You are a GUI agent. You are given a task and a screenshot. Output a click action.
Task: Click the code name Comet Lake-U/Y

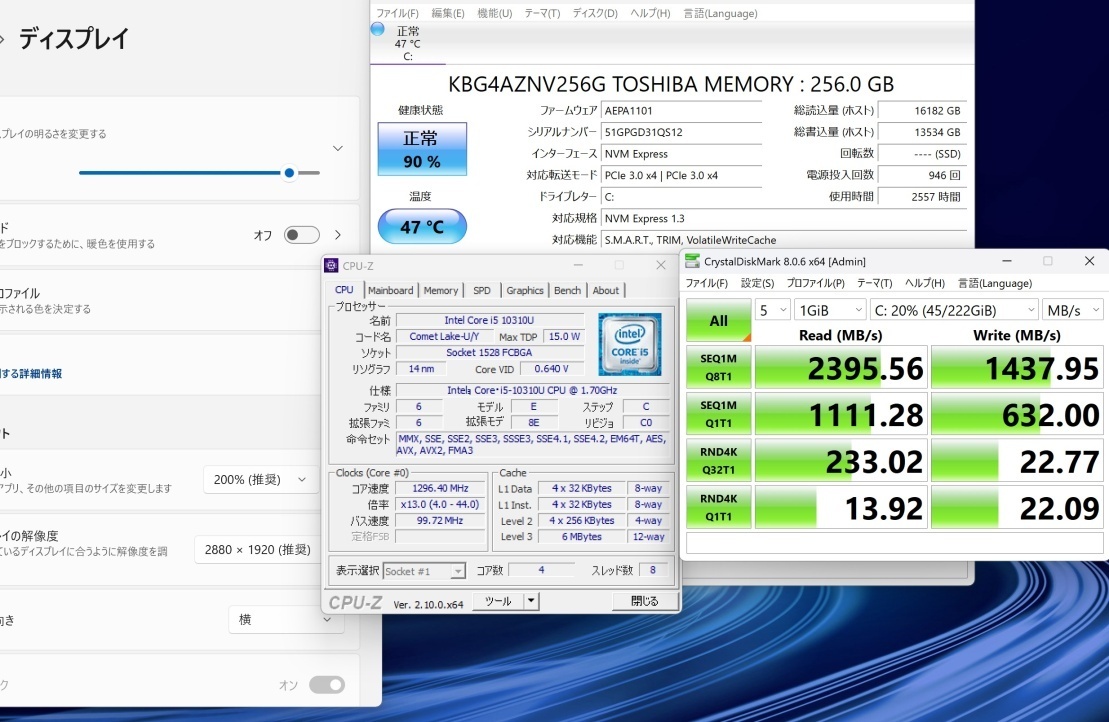pos(444,337)
